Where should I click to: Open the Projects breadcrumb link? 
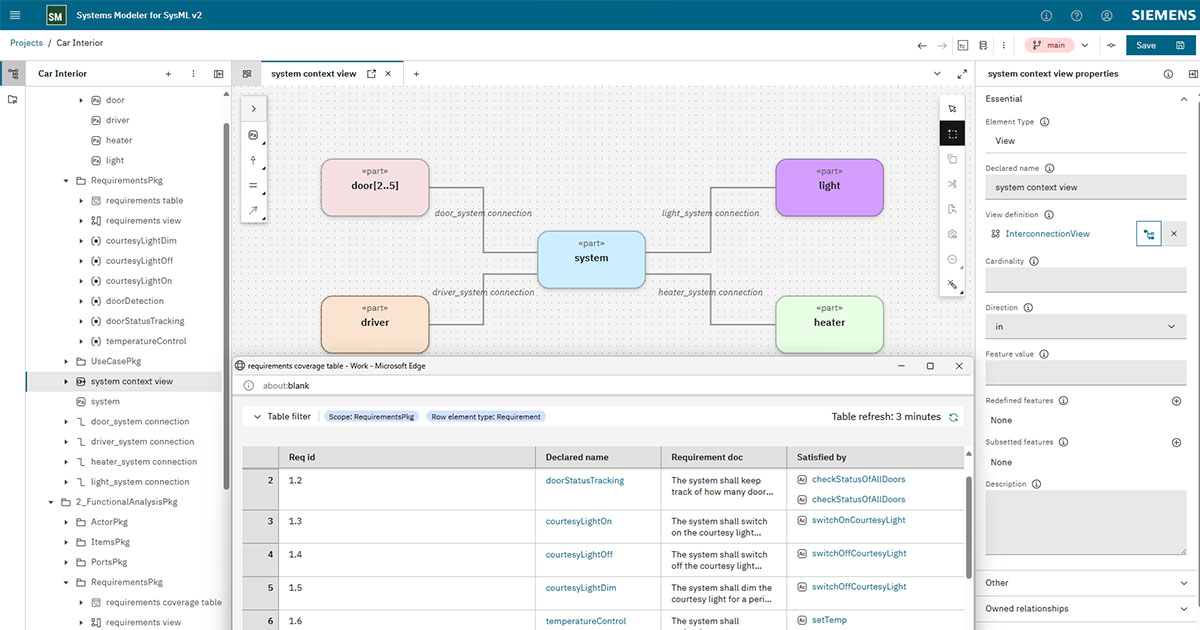point(26,43)
